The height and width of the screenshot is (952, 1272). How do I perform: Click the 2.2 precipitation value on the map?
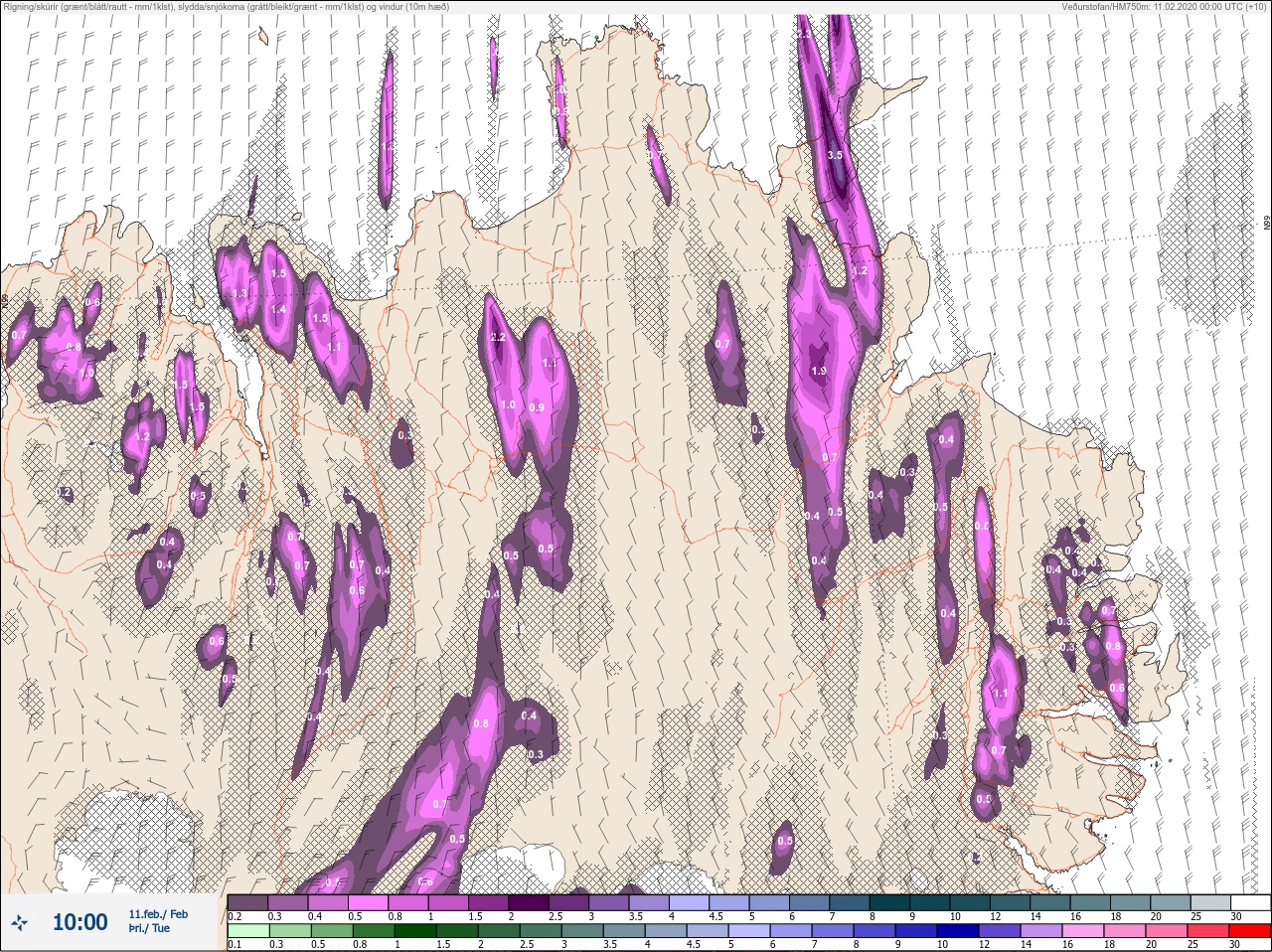[499, 338]
